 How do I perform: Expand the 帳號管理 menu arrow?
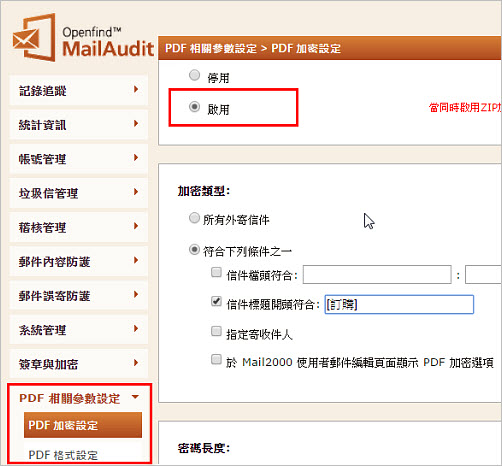click(x=136, y=157)
